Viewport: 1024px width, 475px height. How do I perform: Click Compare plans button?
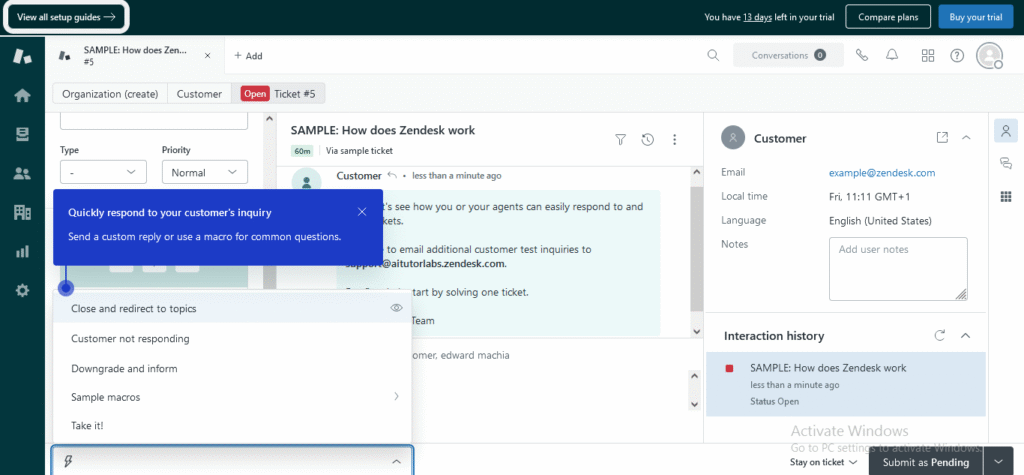tap(888, 17)
